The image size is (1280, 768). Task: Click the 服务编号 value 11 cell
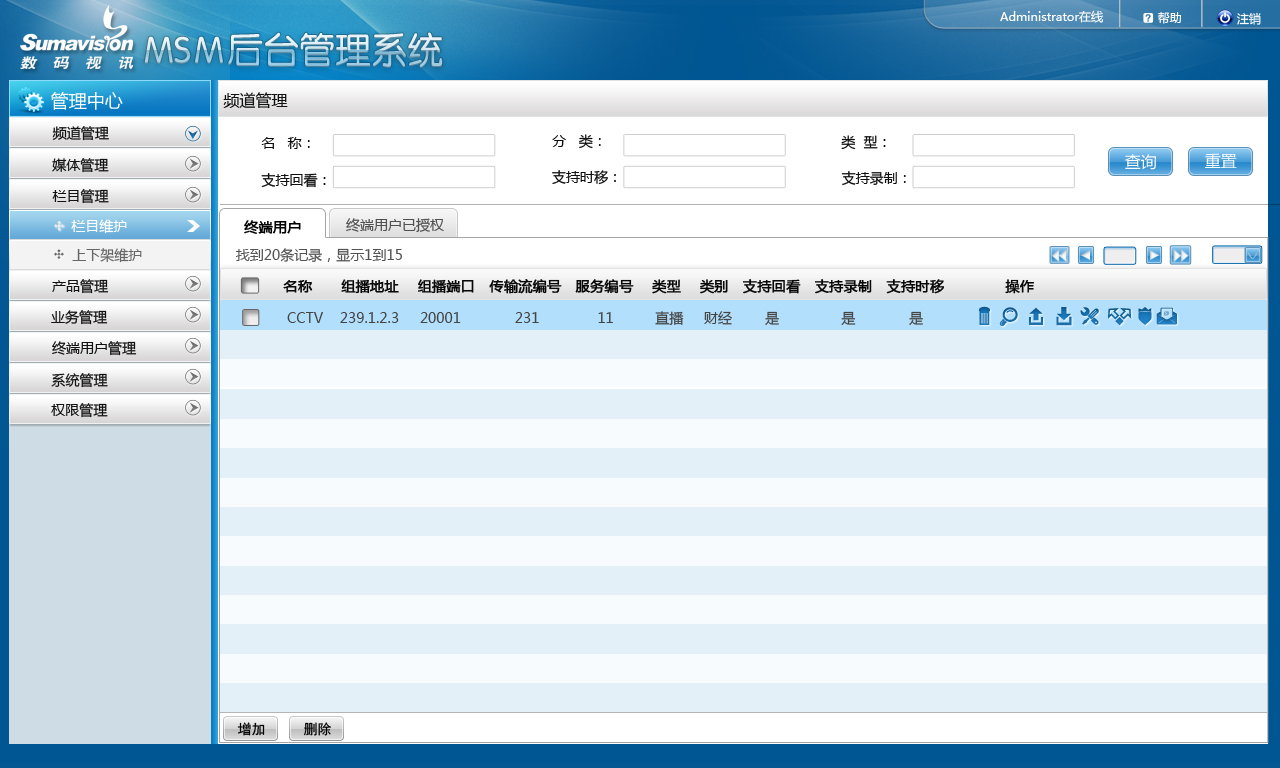pos(605,318)
